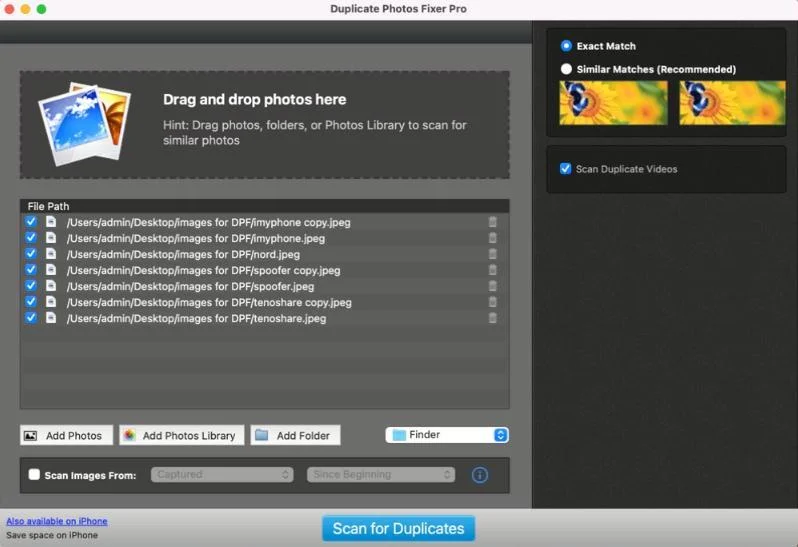Viewport: 798px width, 547px height.
Task: Open the Finder dropdown menu
Action: (447, 435)
